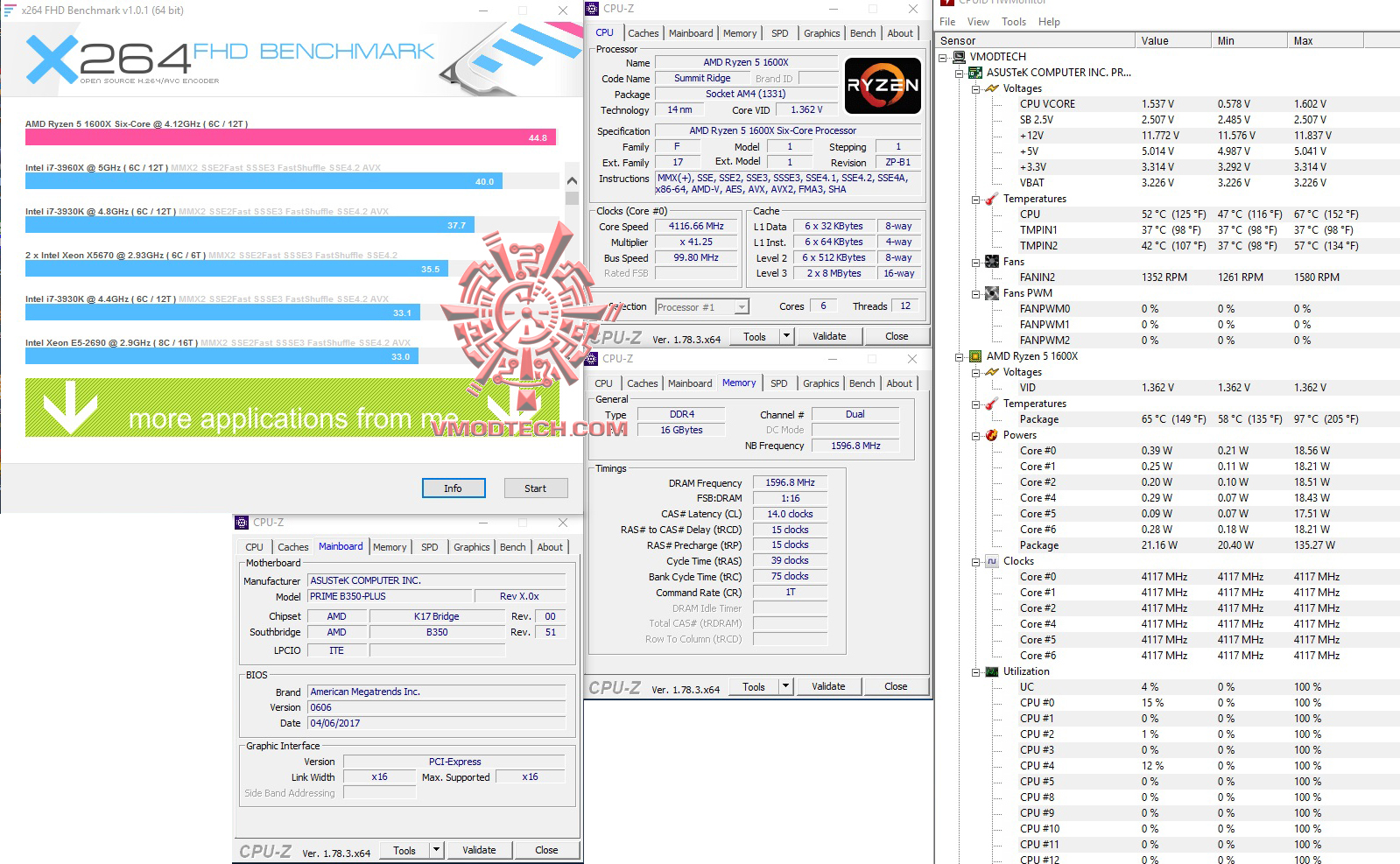
Task: Switch to SPD tab in Memory CPU-Z window
Action: [779, 383]
